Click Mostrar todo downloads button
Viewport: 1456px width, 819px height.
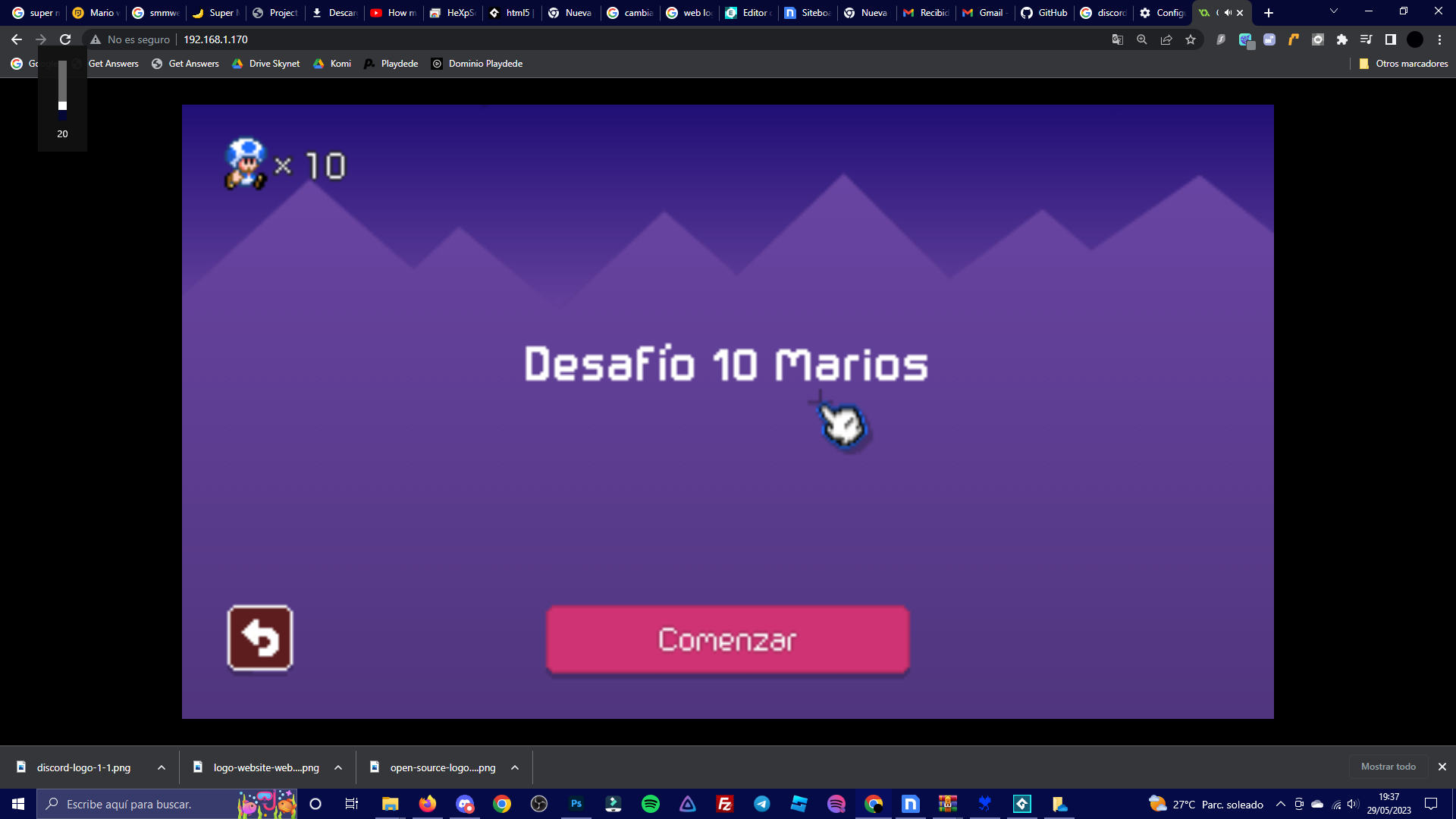click(x=1388, y=767)
